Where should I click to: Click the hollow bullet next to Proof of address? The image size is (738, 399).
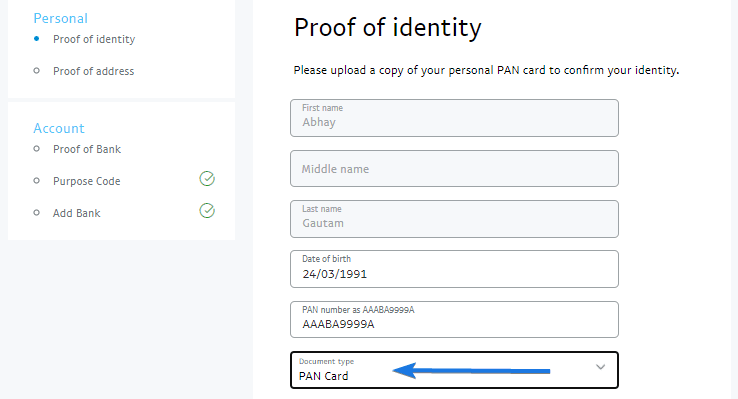(37, 71)
